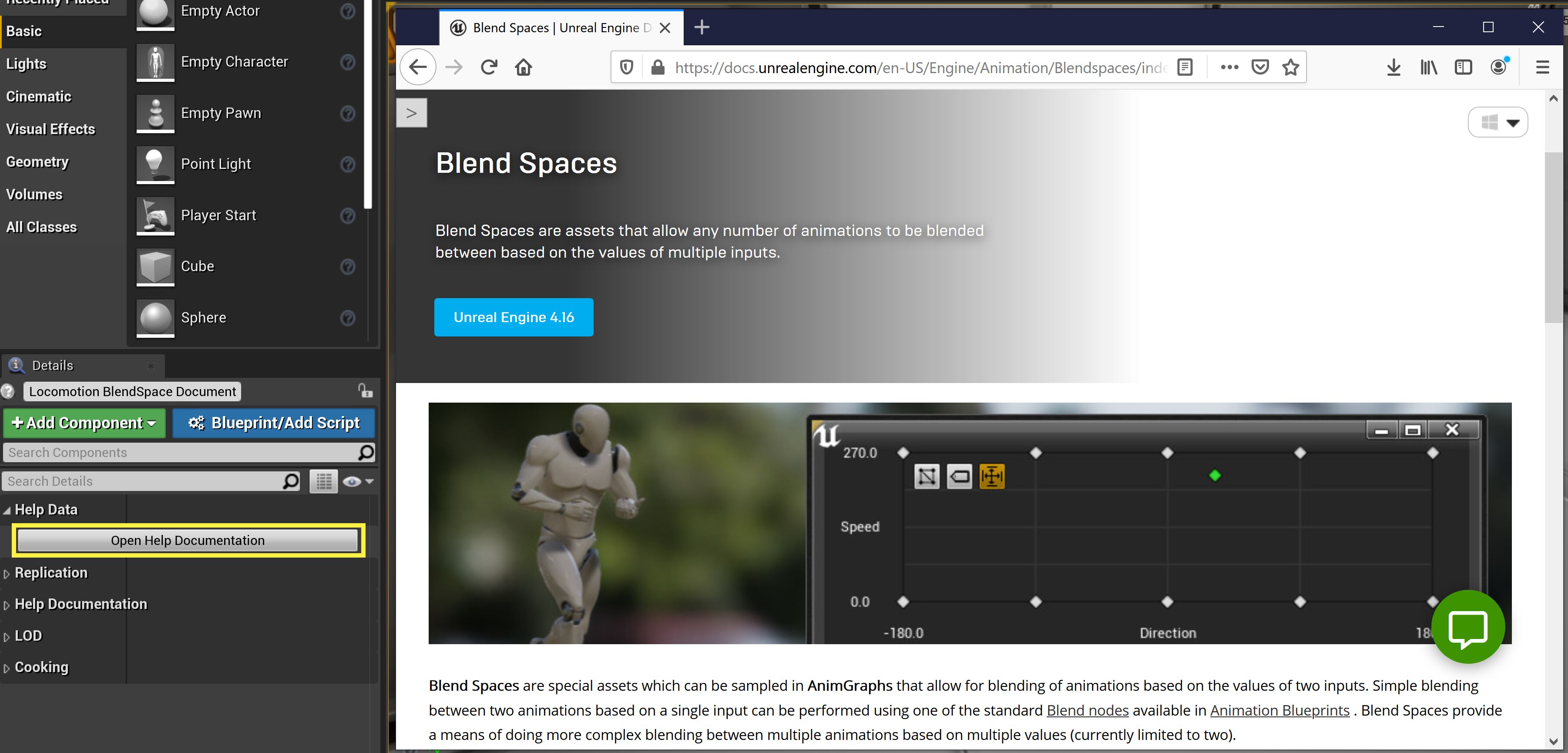Click Open Help Documentation button
The height and width of the screenshot is (753, 1568).
[x=188, y=541]
